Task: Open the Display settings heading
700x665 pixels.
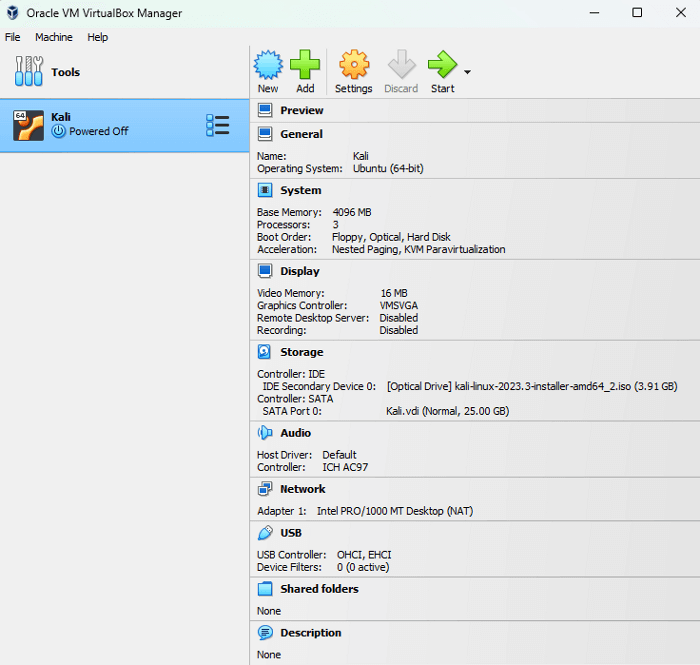Action: click(300, 271)
